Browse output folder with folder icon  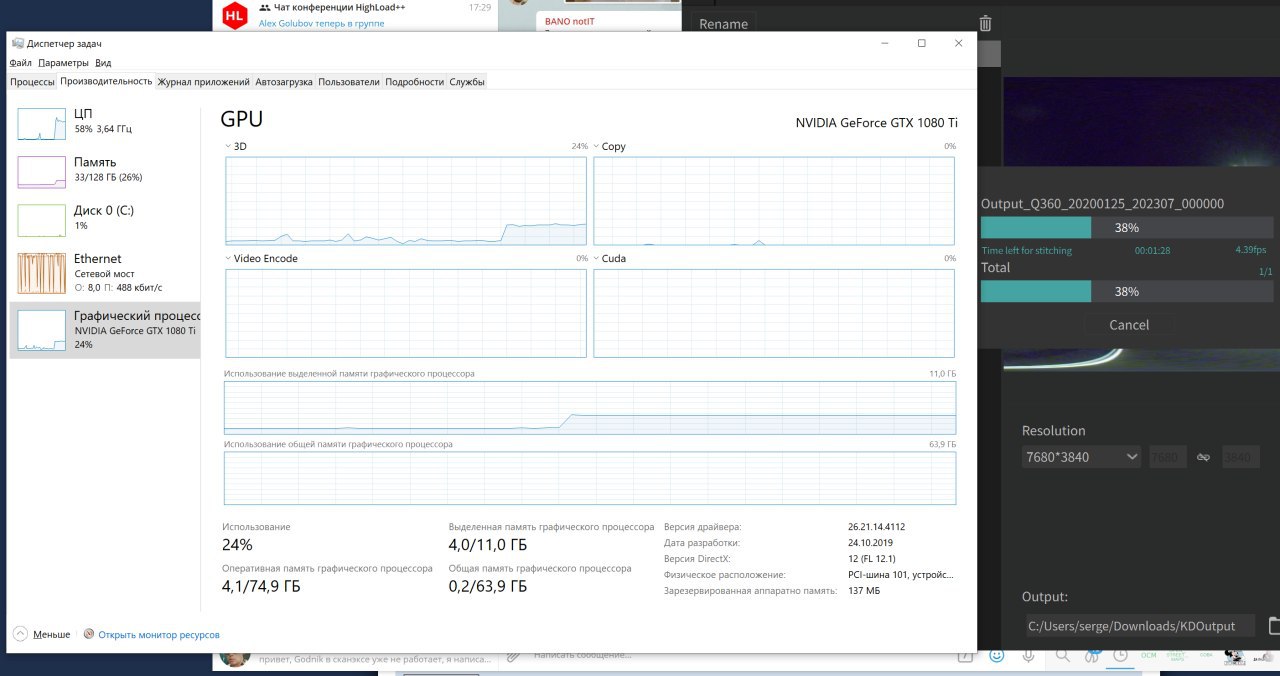(x=1274, y=626)
